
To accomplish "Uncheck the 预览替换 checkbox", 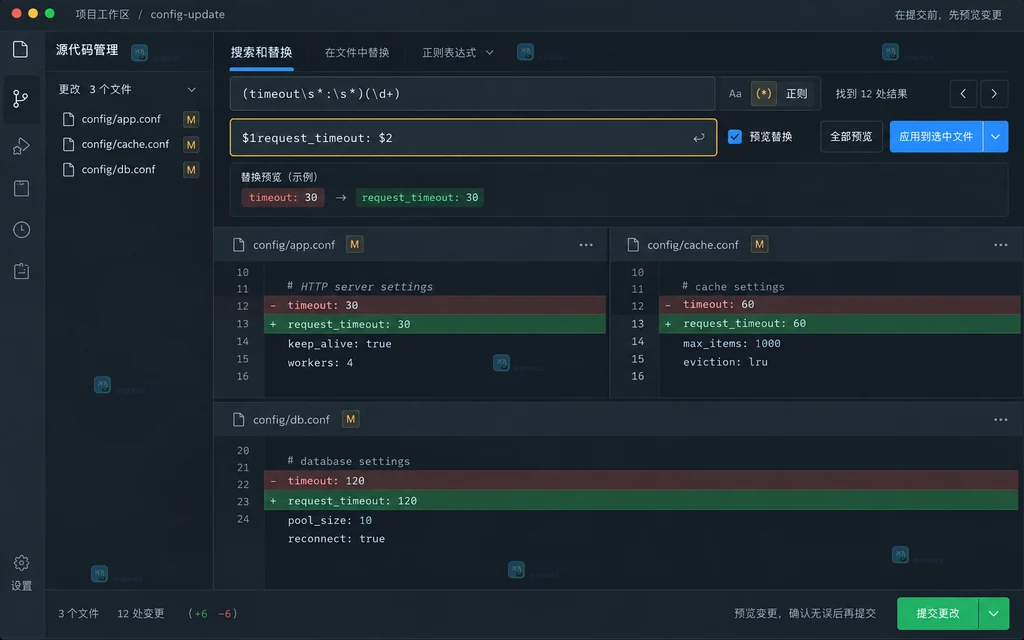I will point(735,136).
